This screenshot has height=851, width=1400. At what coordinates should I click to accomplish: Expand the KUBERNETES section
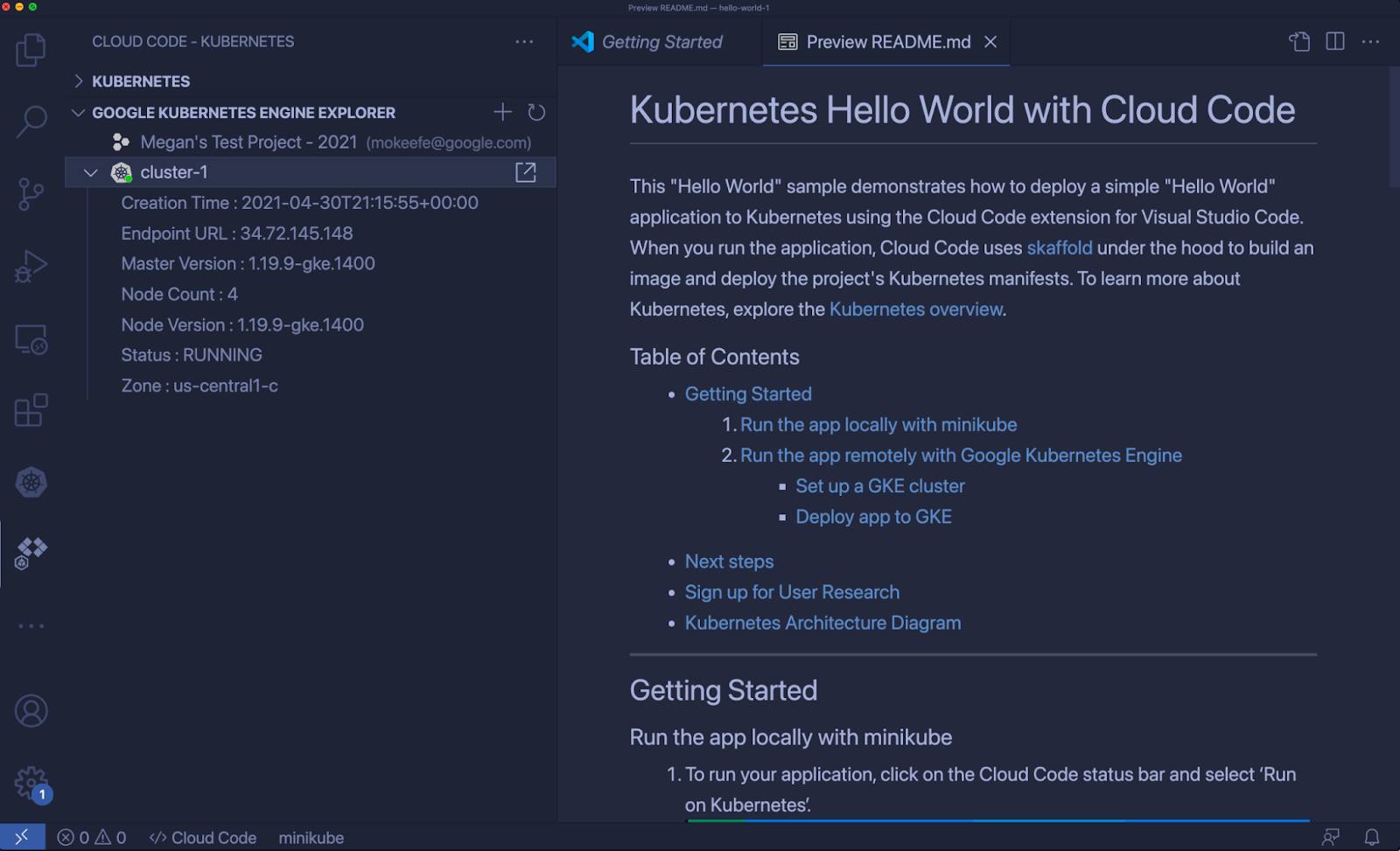coord(80,81)
